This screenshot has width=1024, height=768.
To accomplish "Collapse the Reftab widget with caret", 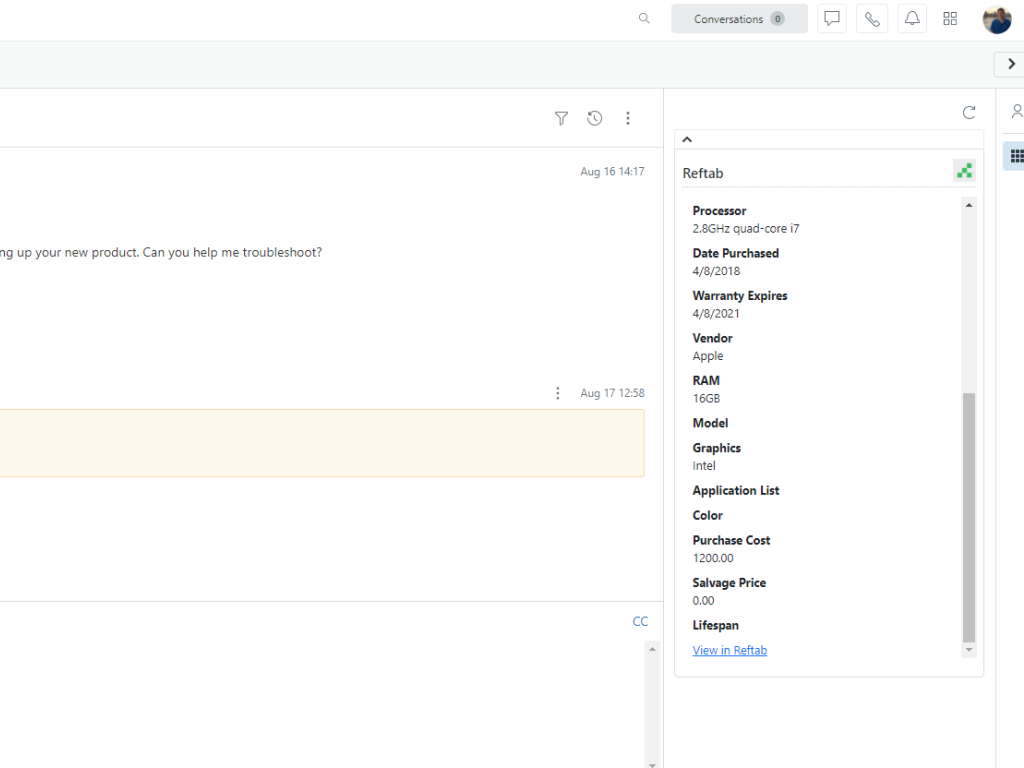I will pos(687,140).
